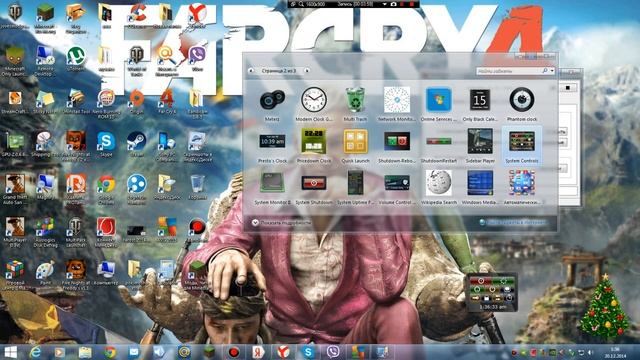Select the ShutdownRestart gadget

[439, 146]
